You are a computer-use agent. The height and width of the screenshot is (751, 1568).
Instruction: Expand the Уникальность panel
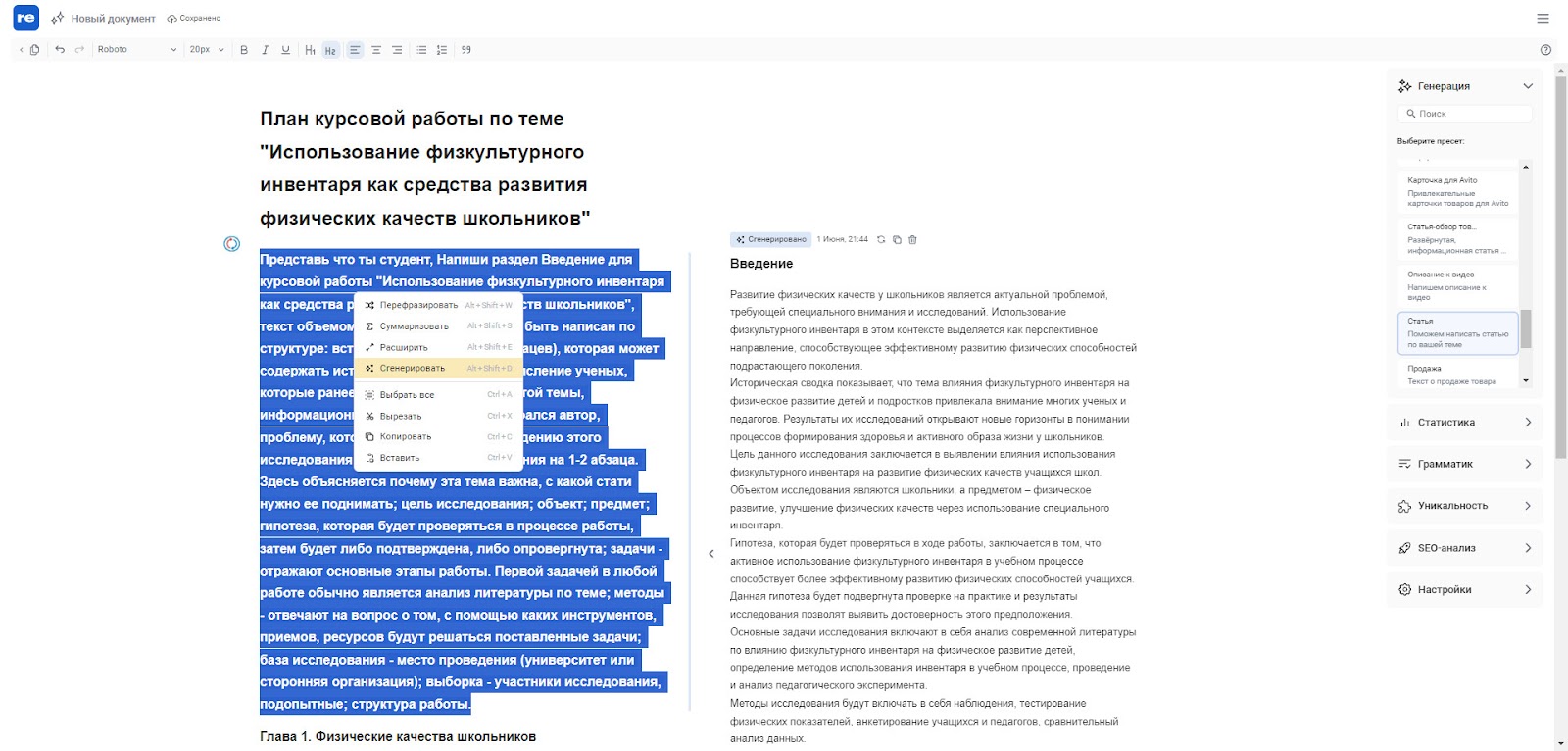(1465, 506)
